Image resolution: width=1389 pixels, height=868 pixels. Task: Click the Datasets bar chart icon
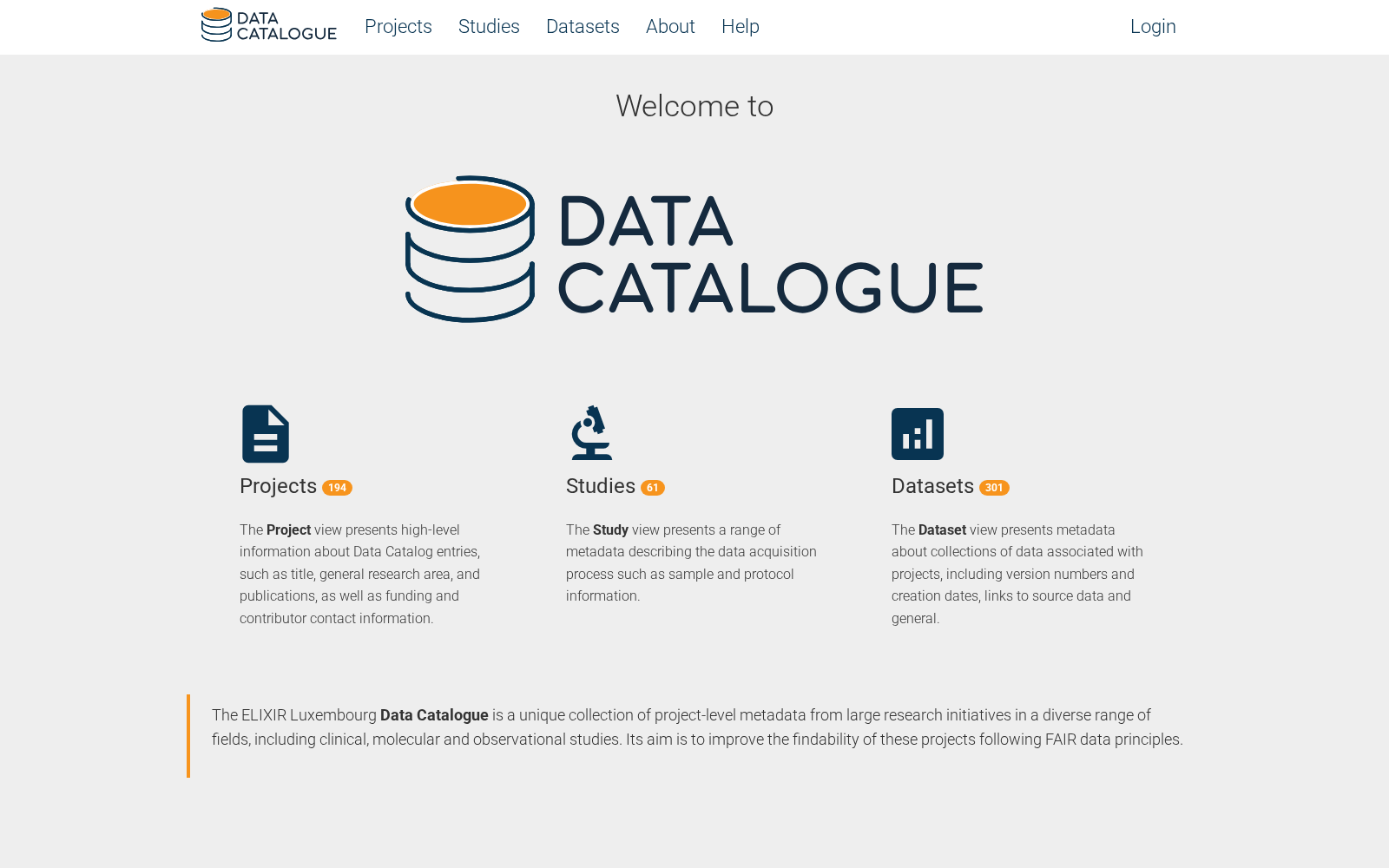[918, 434]
